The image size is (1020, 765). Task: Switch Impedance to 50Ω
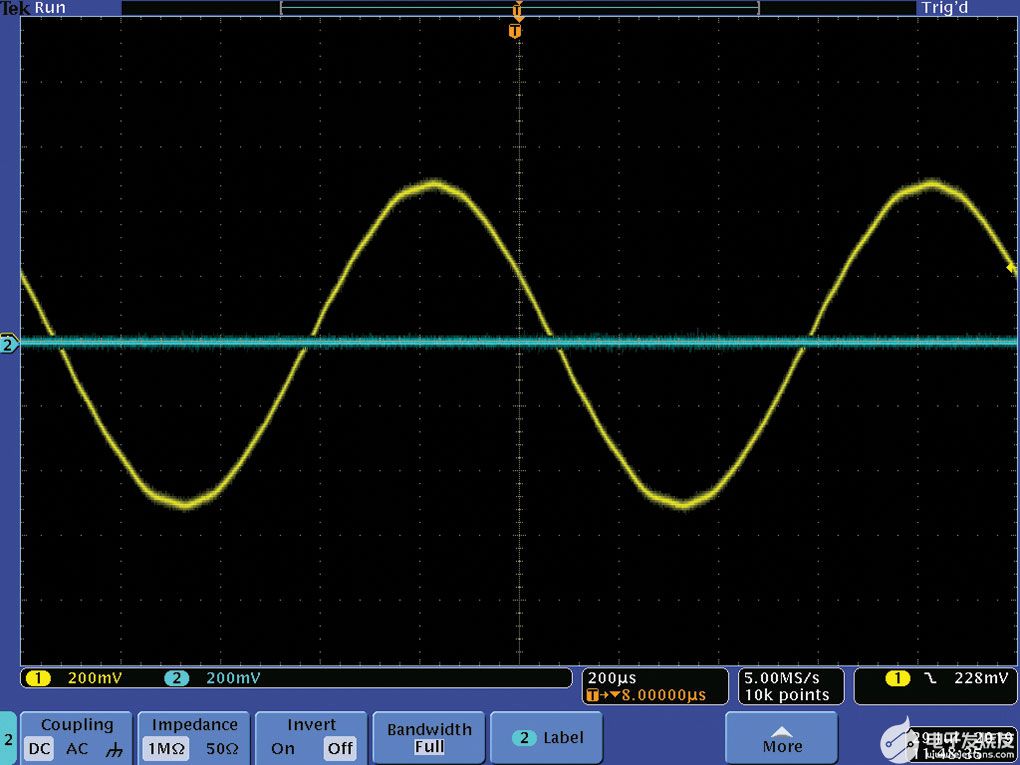(x=222, y=748)
